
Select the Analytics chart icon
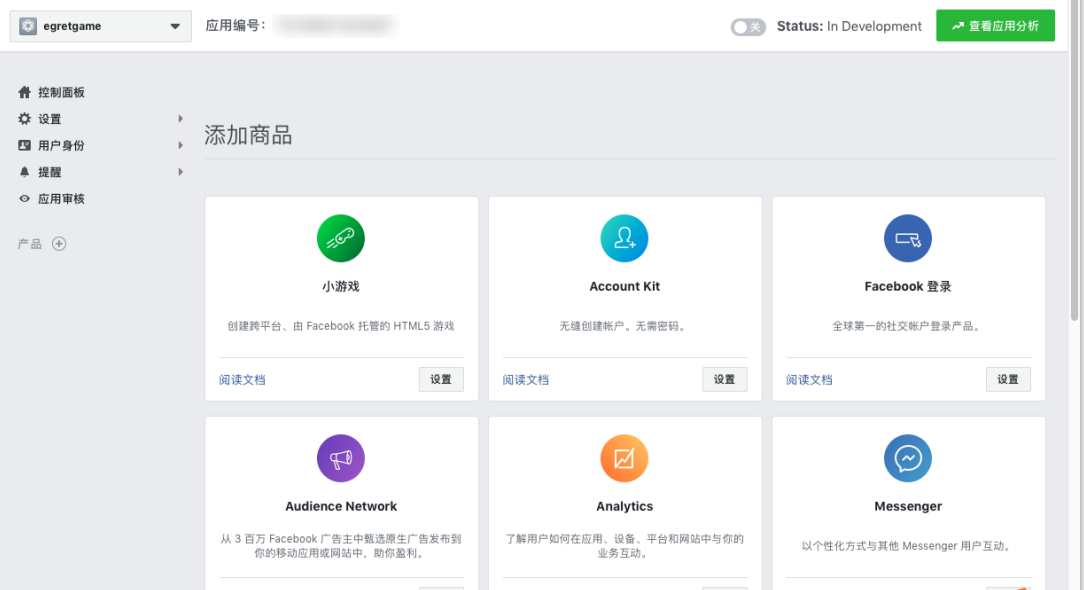point(624,459)
